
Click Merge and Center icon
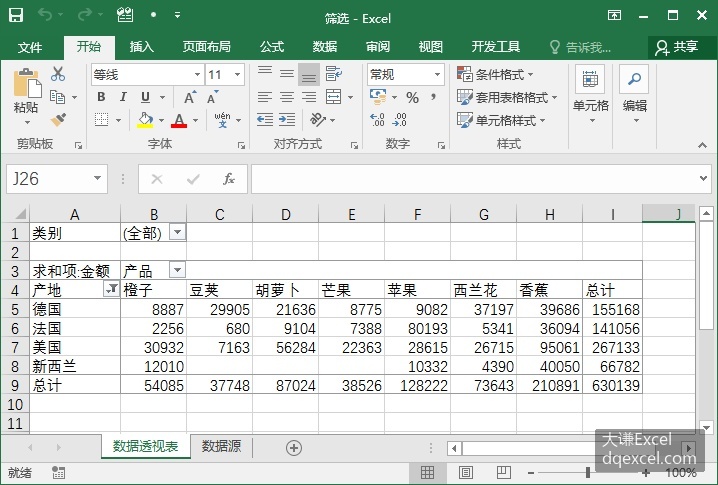(x=333, y=97)
